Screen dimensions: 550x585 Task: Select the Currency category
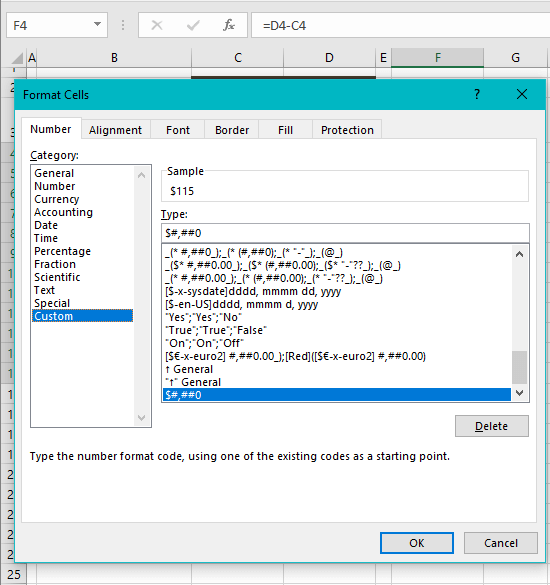82,199
